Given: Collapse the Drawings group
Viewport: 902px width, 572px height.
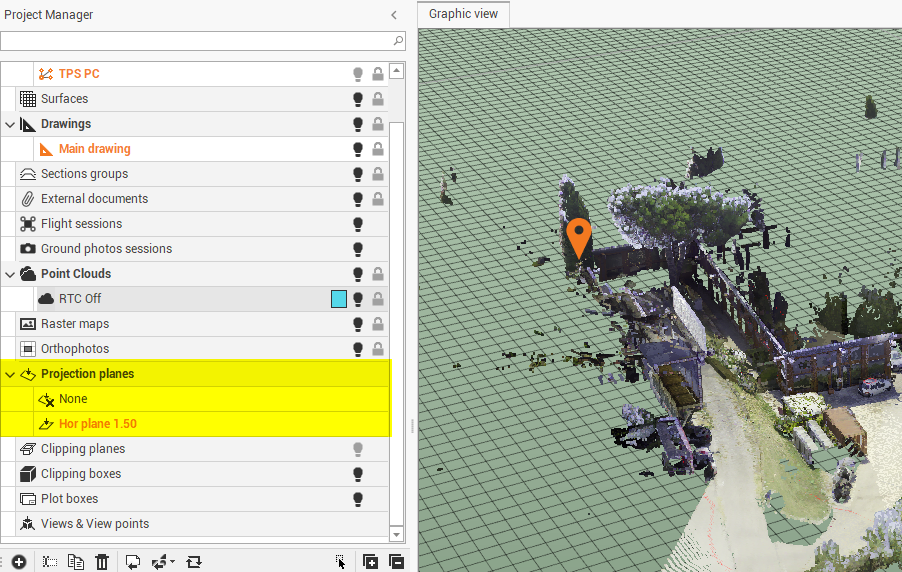Looking at the screenshot, I should tap(10, 124).
